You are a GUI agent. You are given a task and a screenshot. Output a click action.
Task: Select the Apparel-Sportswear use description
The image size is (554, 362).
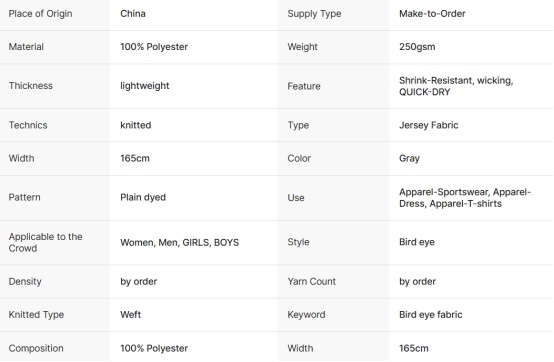tap(465, 198)
